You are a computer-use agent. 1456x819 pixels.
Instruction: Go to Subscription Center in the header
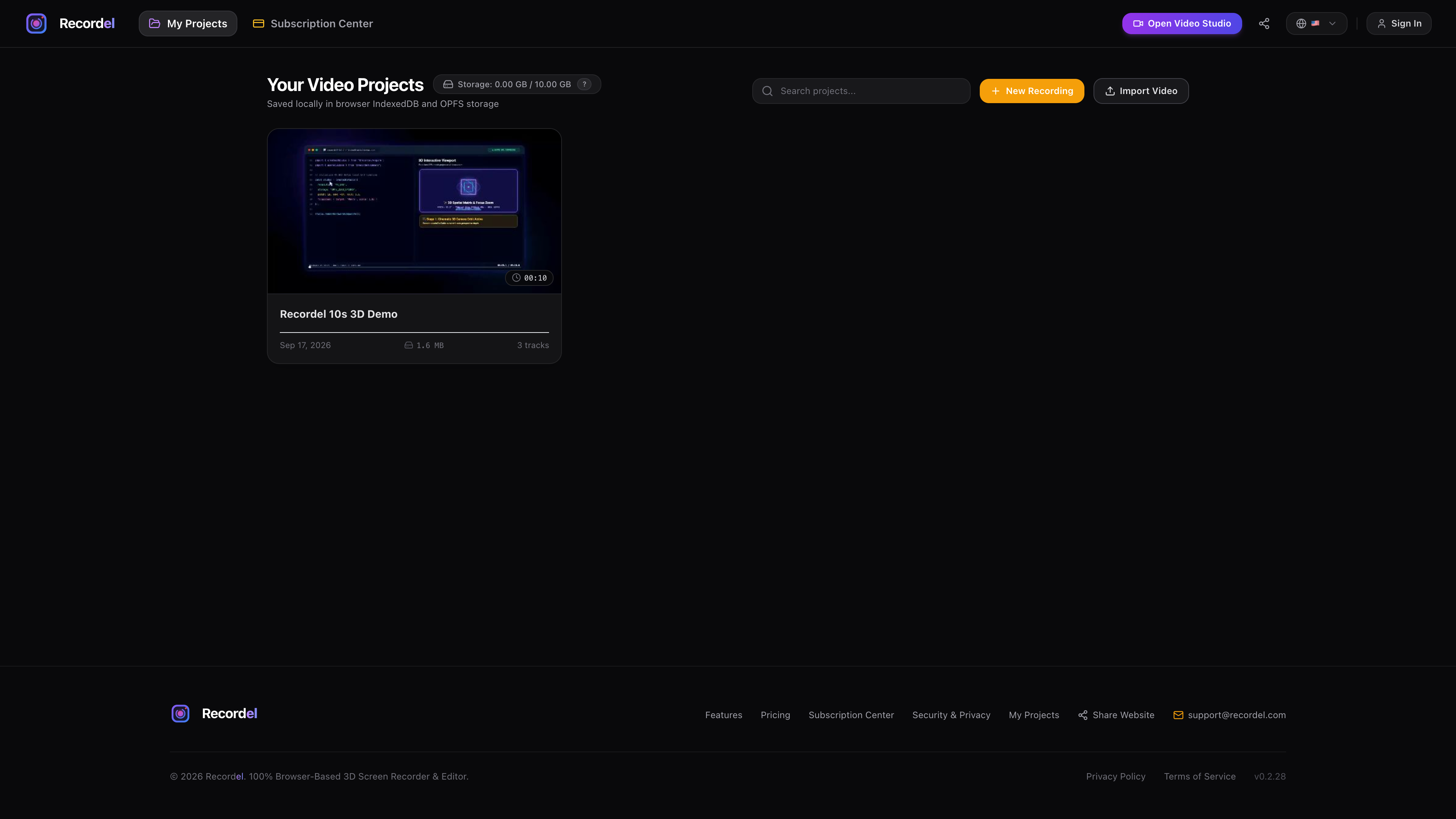(x=312, y=23)
